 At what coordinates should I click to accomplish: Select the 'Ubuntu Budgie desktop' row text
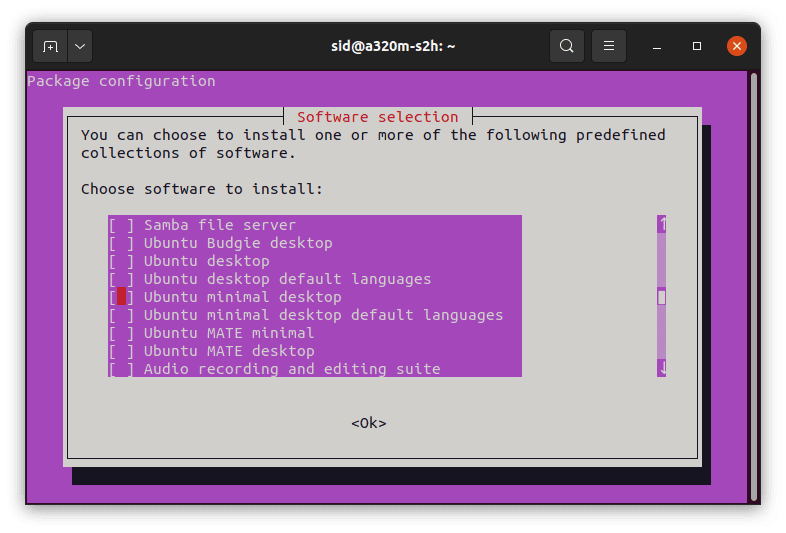(238, 243)
